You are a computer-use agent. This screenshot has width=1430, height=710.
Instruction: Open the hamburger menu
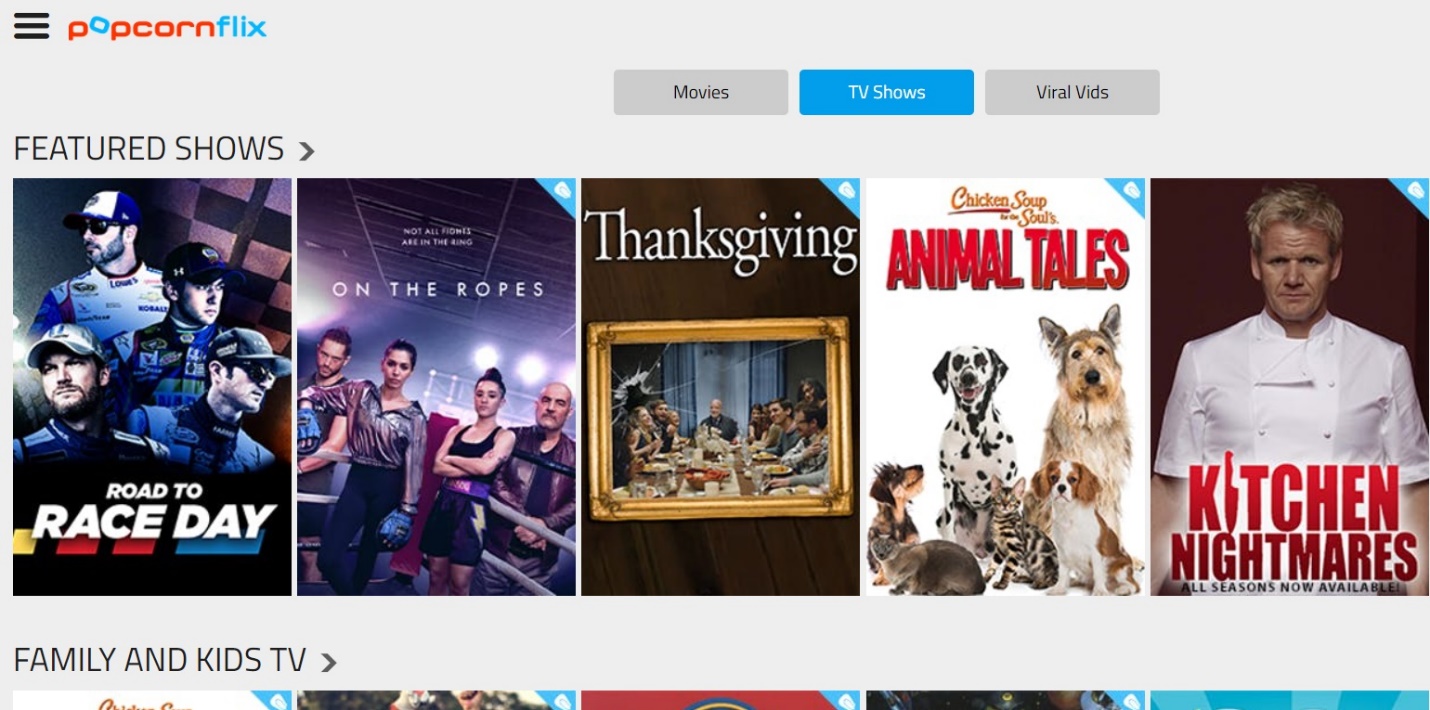click(x=31, y=26)
